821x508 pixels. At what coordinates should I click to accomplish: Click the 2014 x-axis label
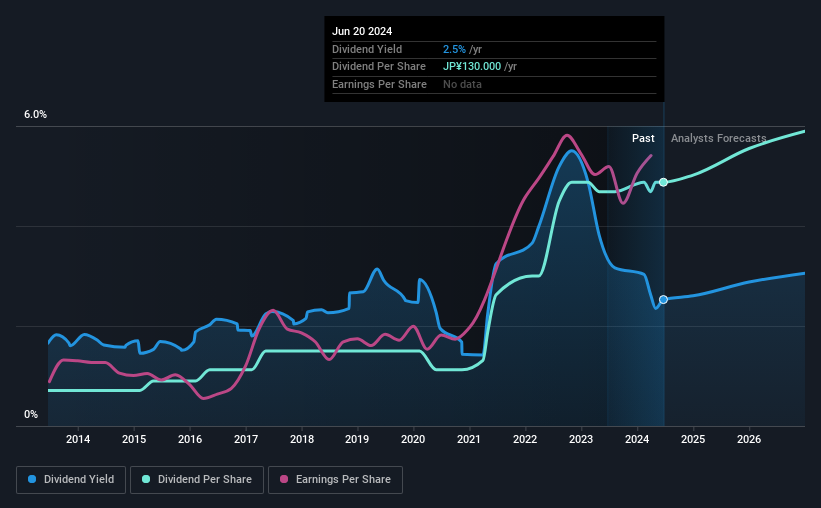pos(78,439)
